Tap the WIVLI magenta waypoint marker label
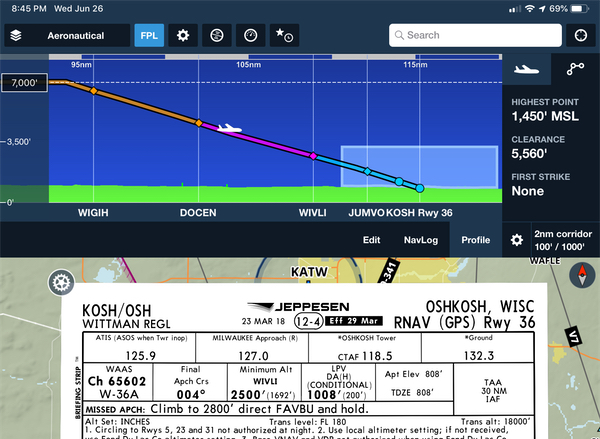 click(x=313, y=213)
